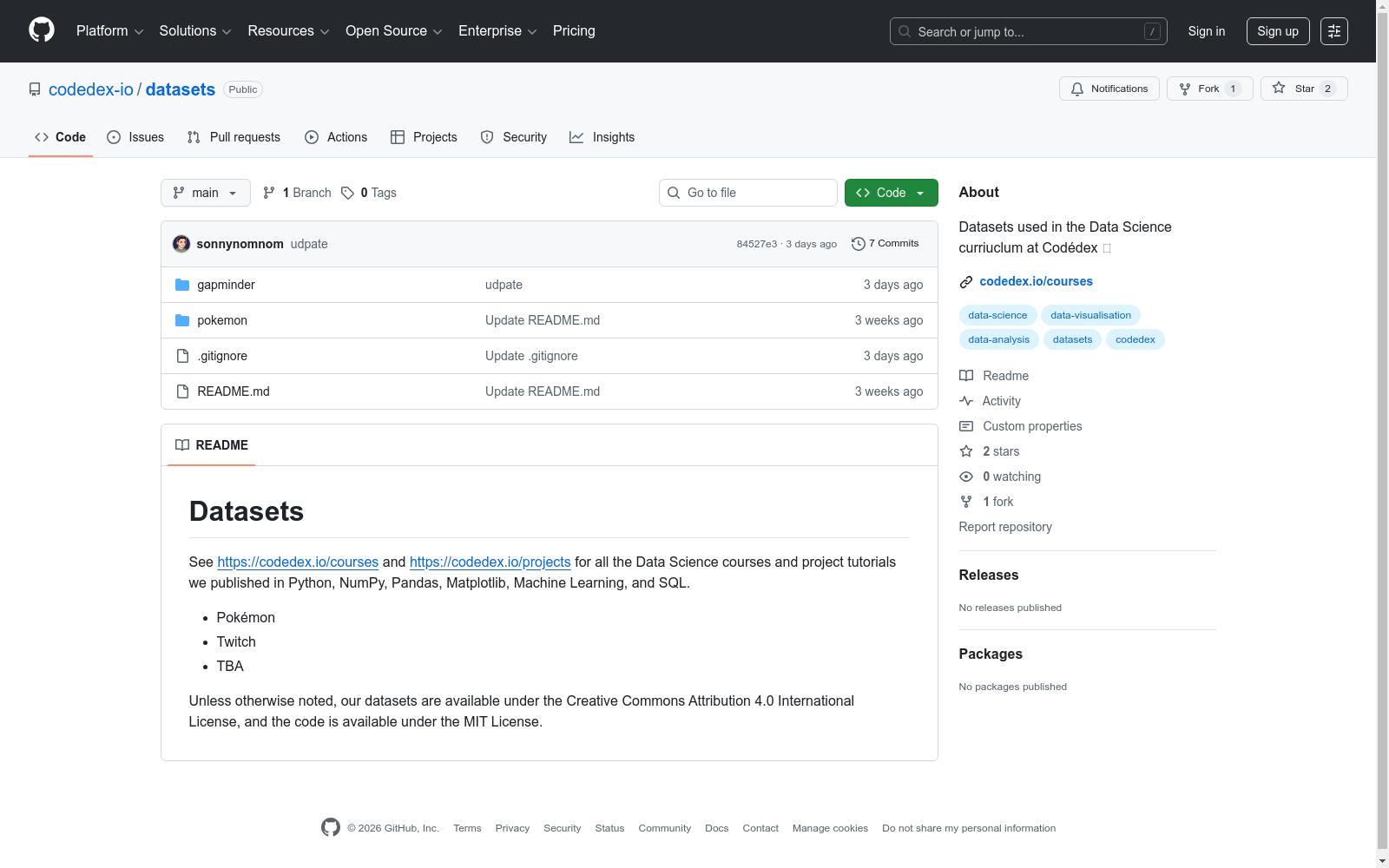
Task: Open the Projects tab
Action: pos(424,137)
